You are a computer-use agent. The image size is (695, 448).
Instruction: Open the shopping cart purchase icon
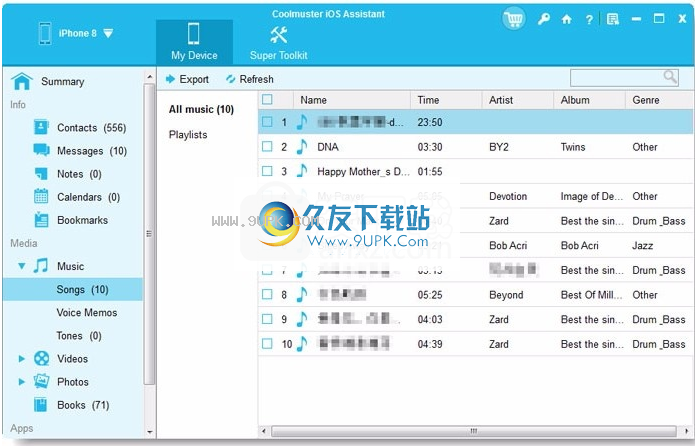(x=514, y=19)
